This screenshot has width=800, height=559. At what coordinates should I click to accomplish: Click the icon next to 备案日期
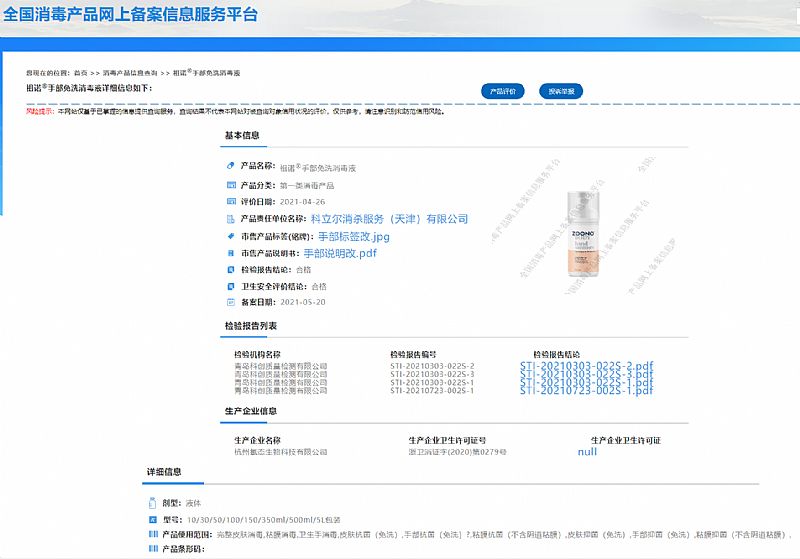pos(231,302)
